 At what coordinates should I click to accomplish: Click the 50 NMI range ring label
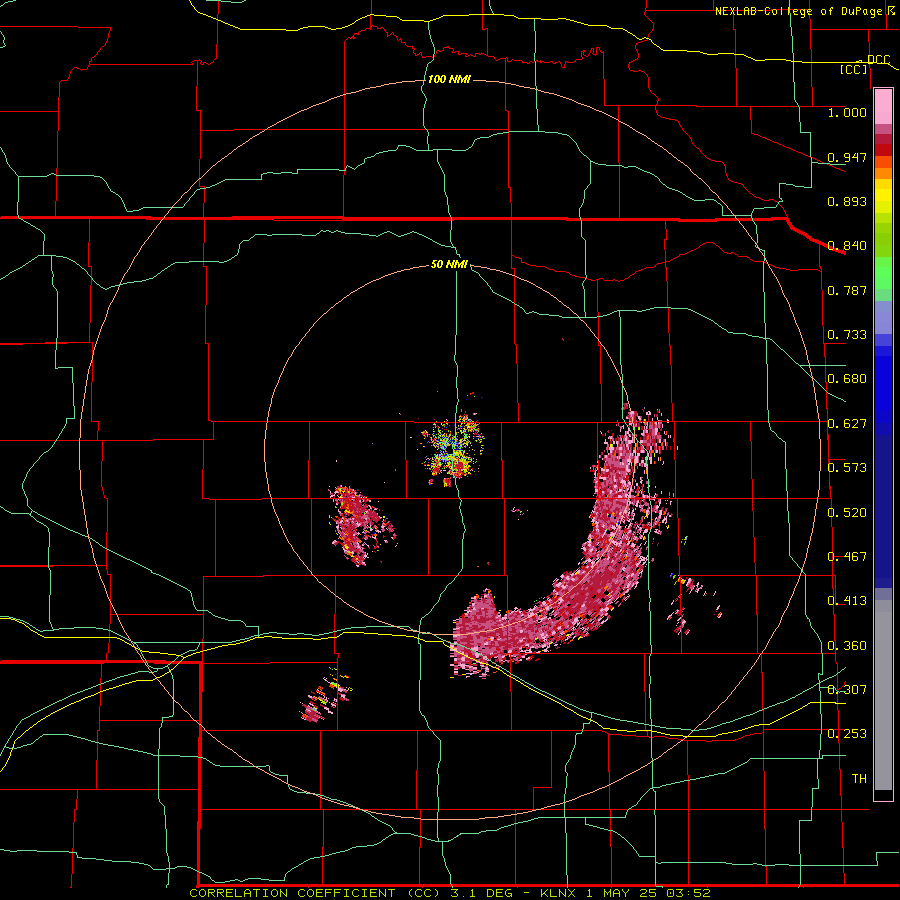(449, 264)
